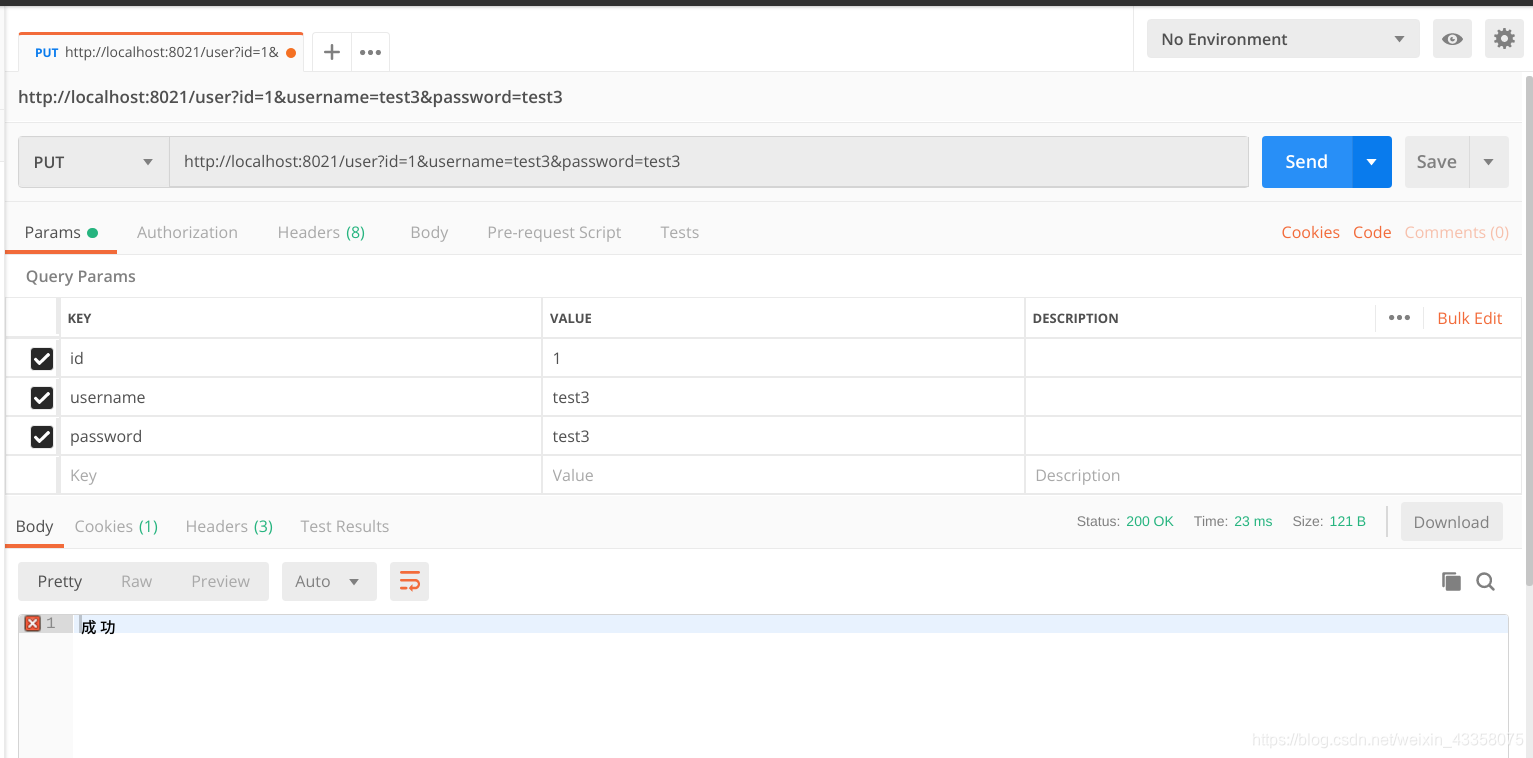Click the Save button

[1436, 162]
